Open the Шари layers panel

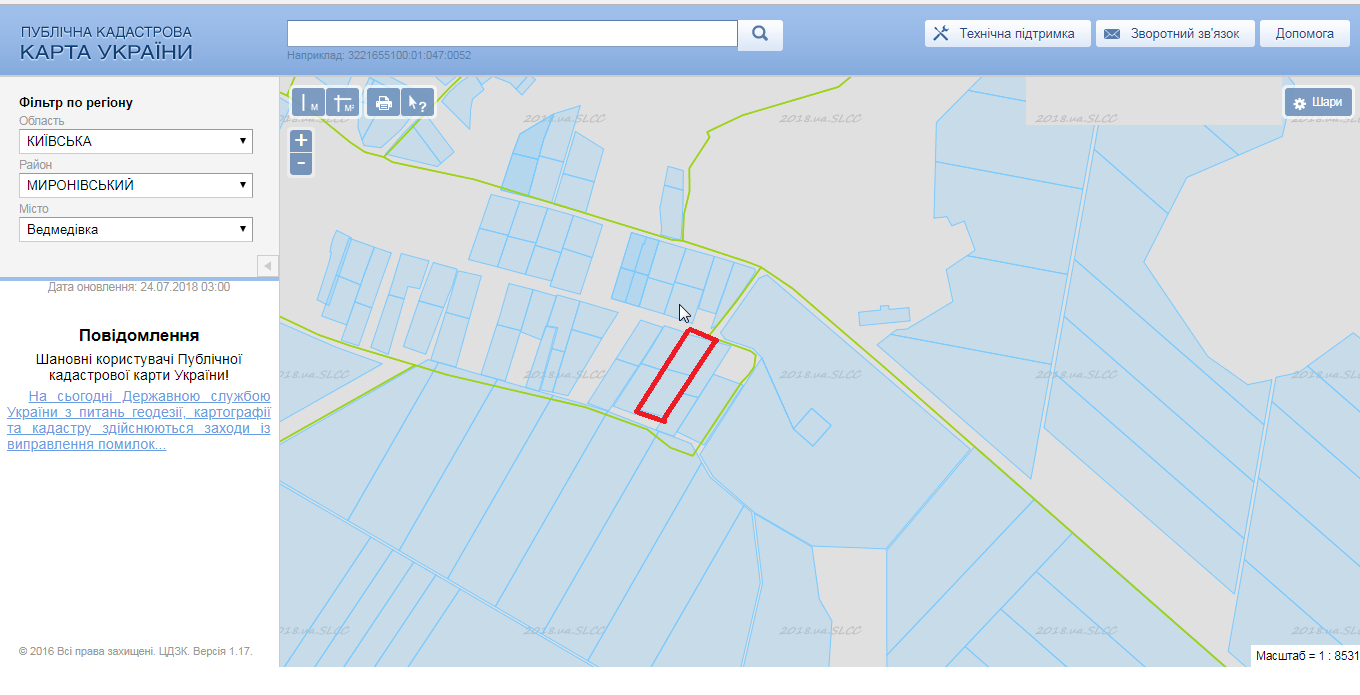click(1318, 102)
